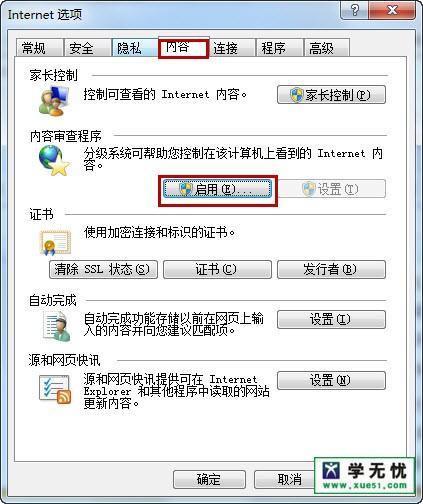Screen dimensions: 423x504
Task: Click the AutoComplete person form icon
Action: pos(57,326)
